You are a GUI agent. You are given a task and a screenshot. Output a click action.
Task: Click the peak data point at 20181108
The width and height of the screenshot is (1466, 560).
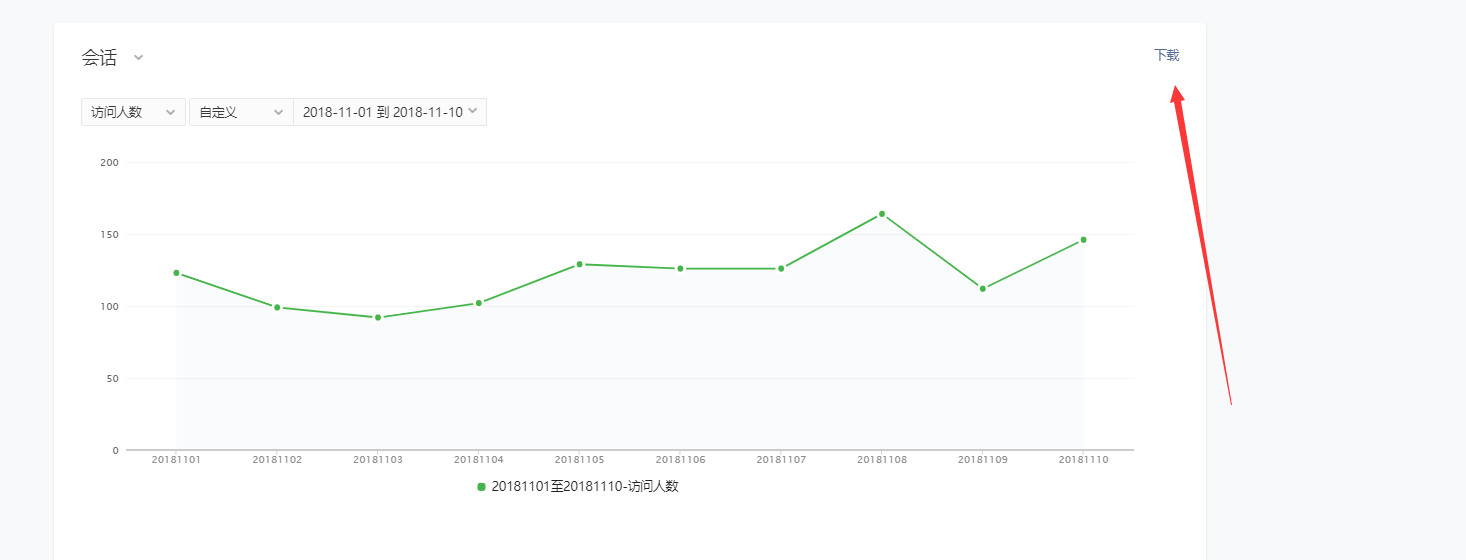coord(882,214)
